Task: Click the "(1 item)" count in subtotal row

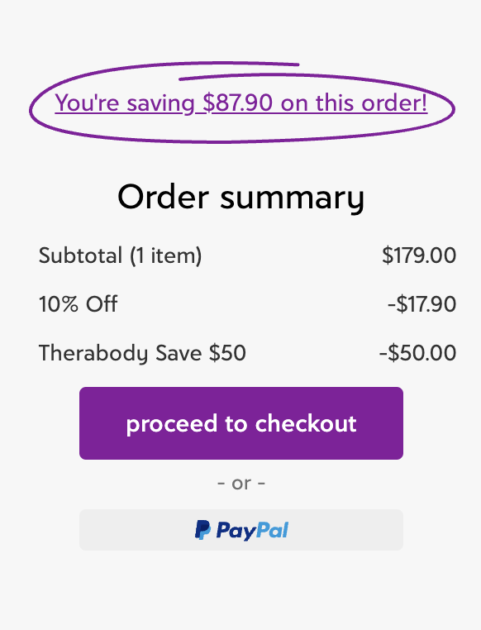Action: tap(166, 256)
